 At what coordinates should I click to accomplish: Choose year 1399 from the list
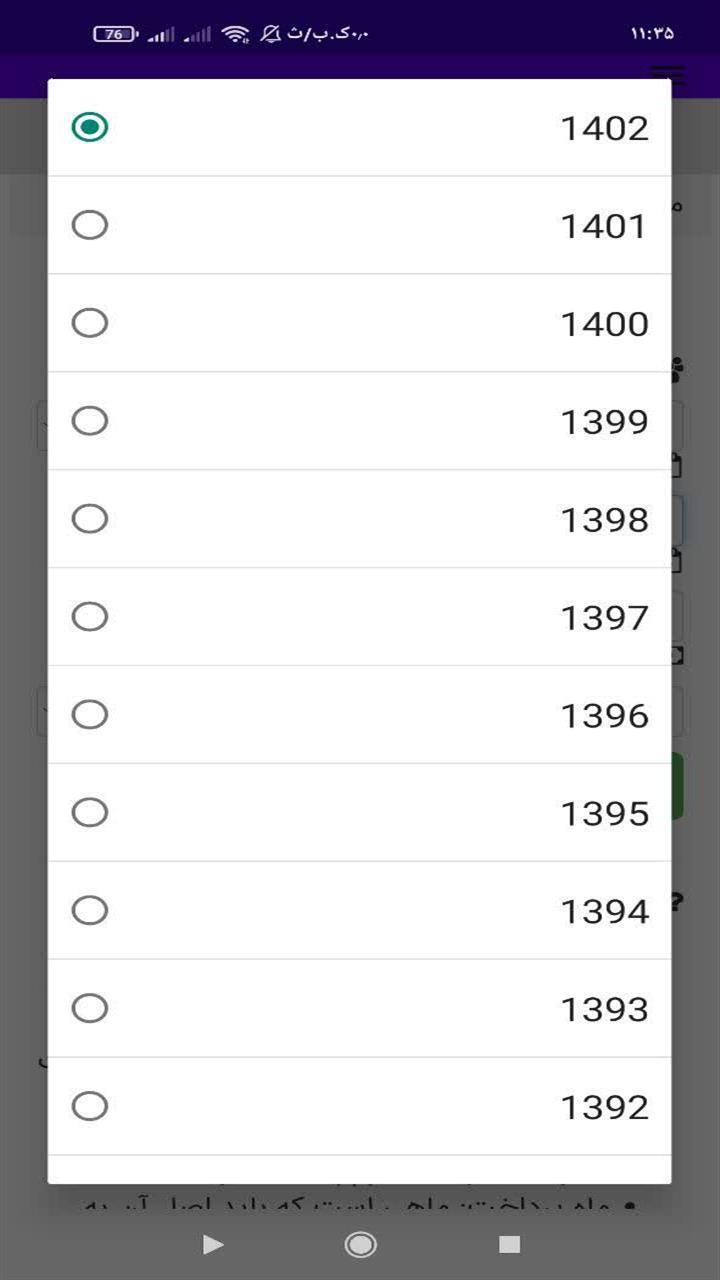tap(360, 421)
